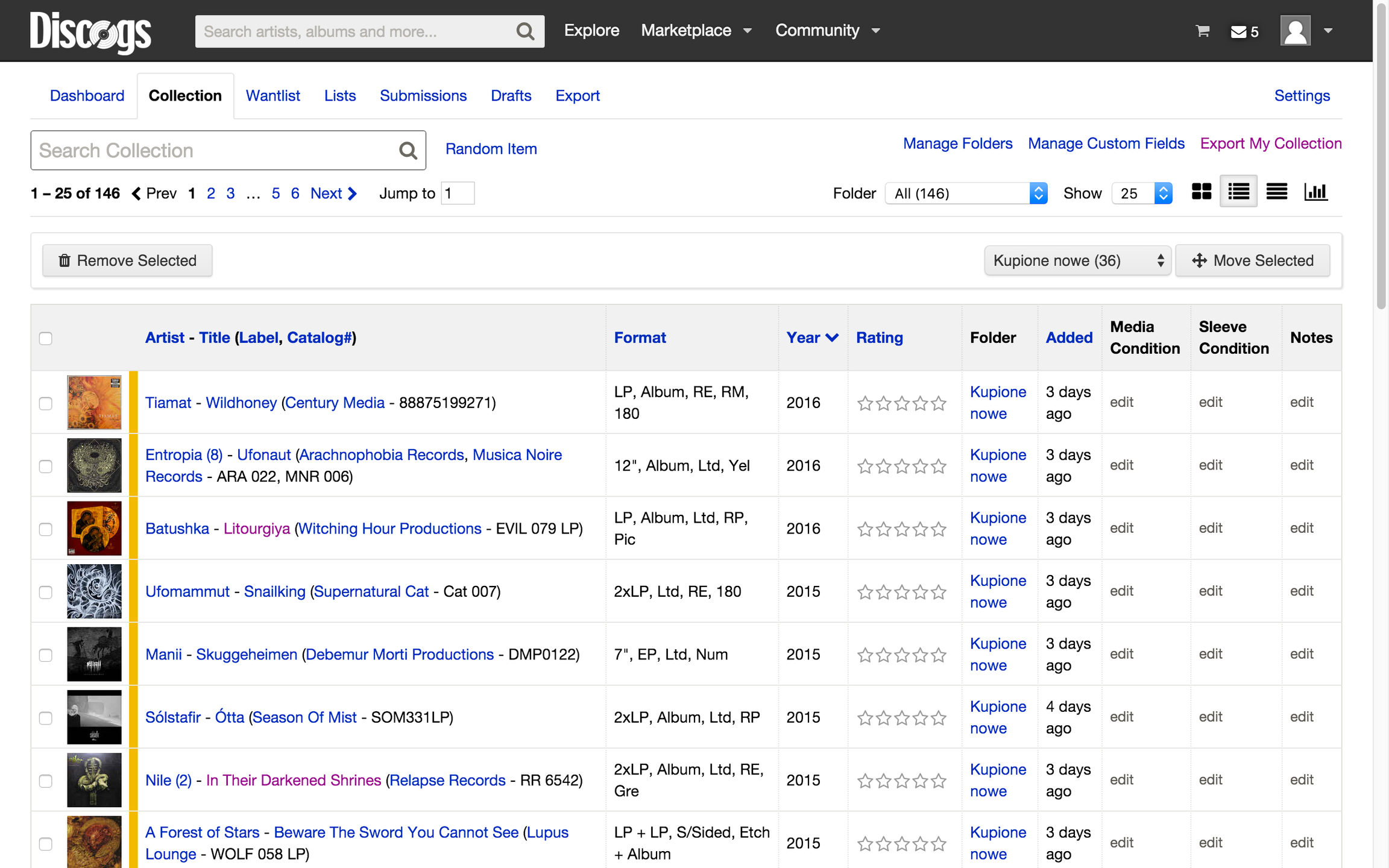Rate Nile In Their Darkened Shrines with stars
1389x868 pixels.
click(x=902, y=781)
